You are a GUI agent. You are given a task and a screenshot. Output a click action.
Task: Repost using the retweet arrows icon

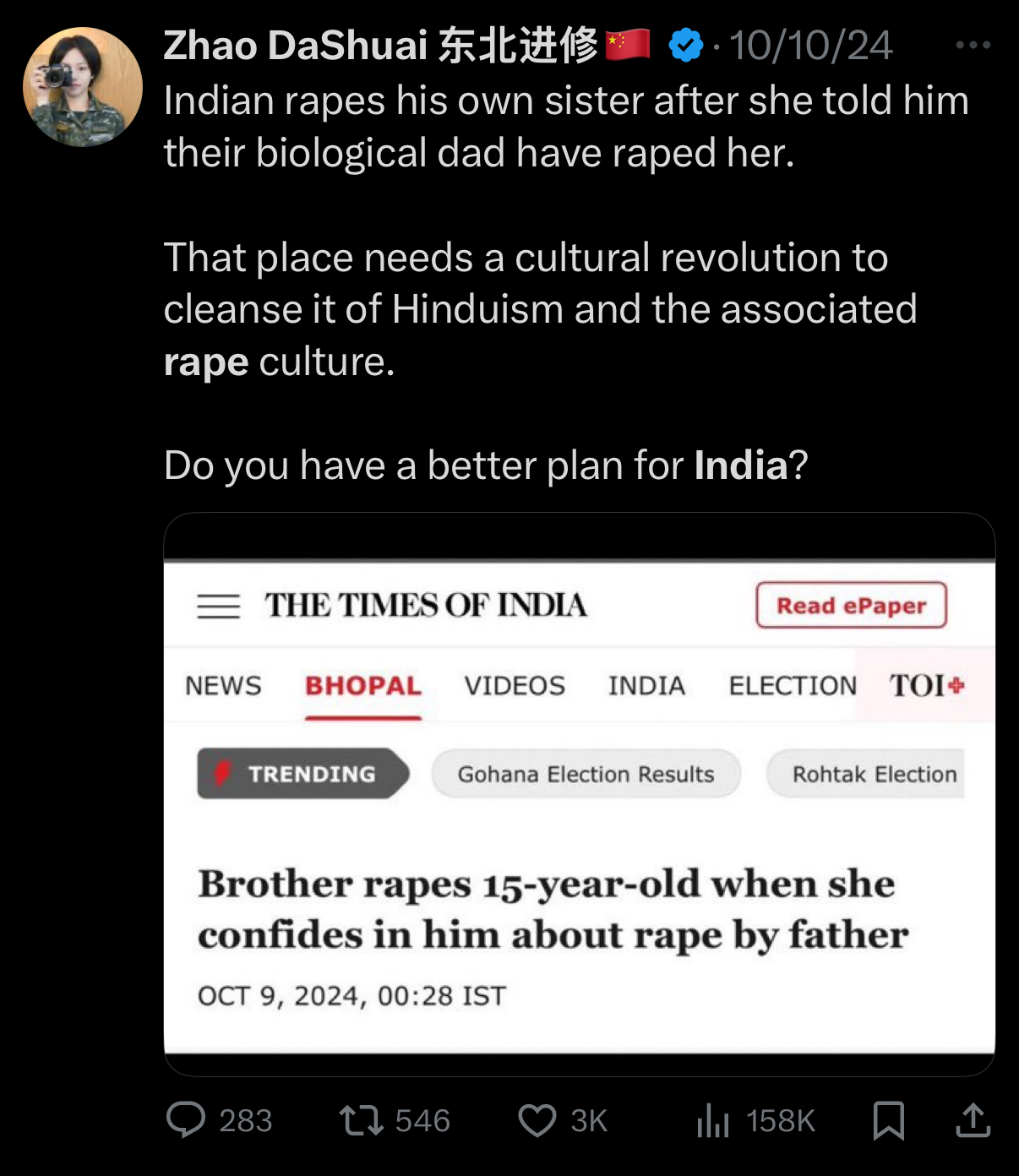tap(362, 1120)
